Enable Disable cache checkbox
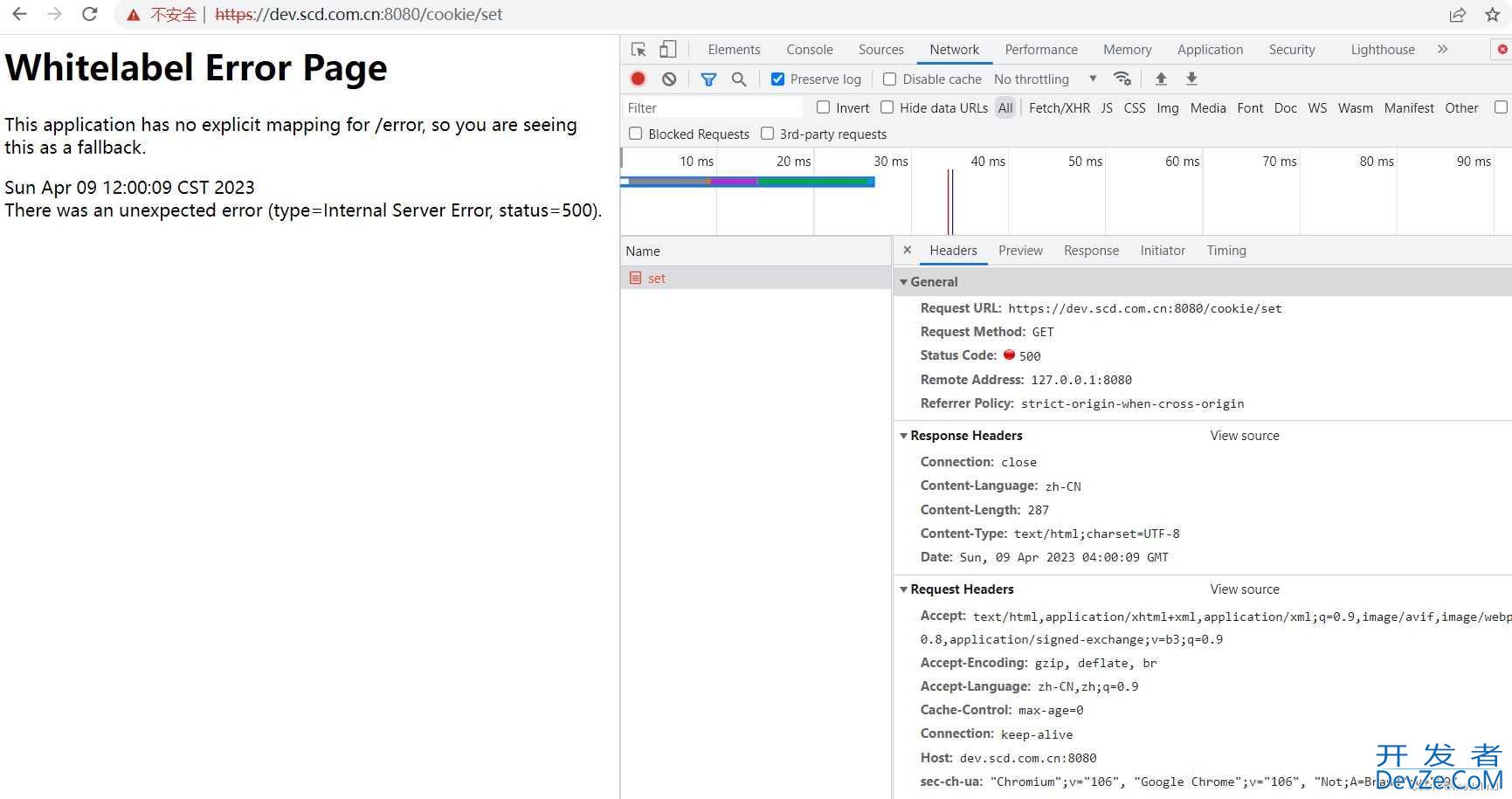This screenshot has width=1512, height=799. [x=889, y=79]
